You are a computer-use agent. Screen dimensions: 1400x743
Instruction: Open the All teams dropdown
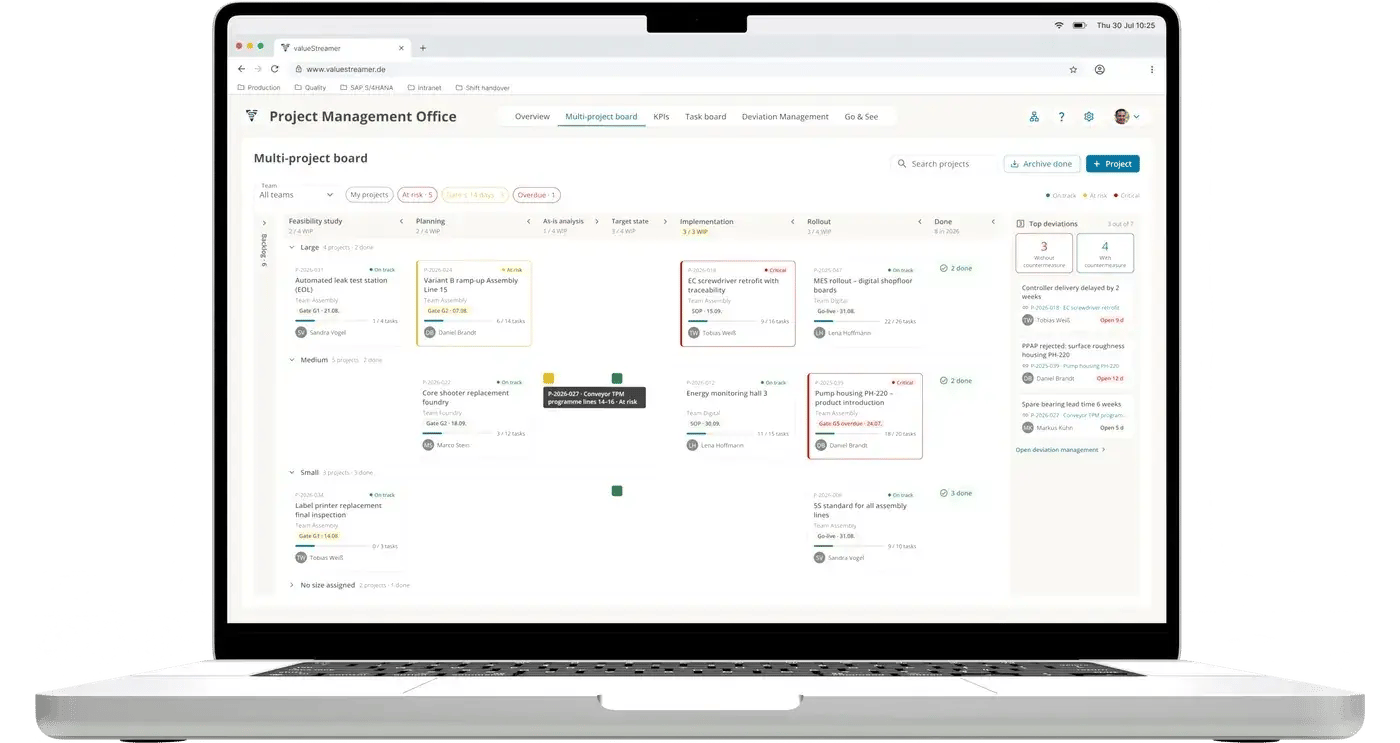pyautogui.click(x=296, y=195)
